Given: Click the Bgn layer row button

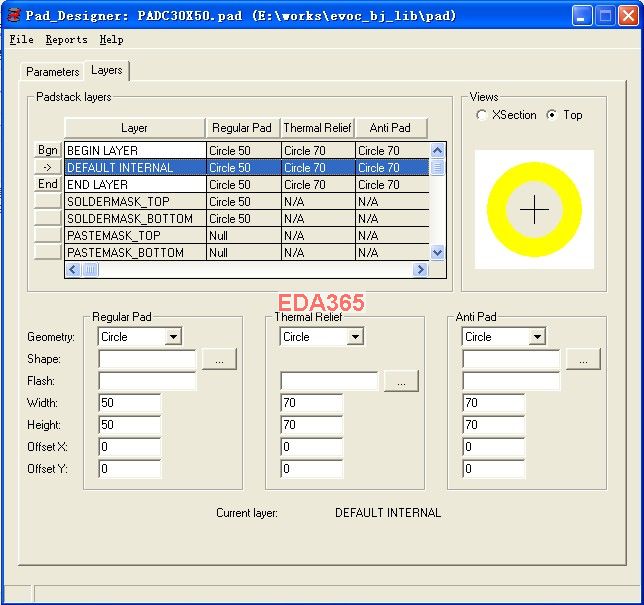Looking at the screenshot, I should pyautogui.click(x=48, y=150).
